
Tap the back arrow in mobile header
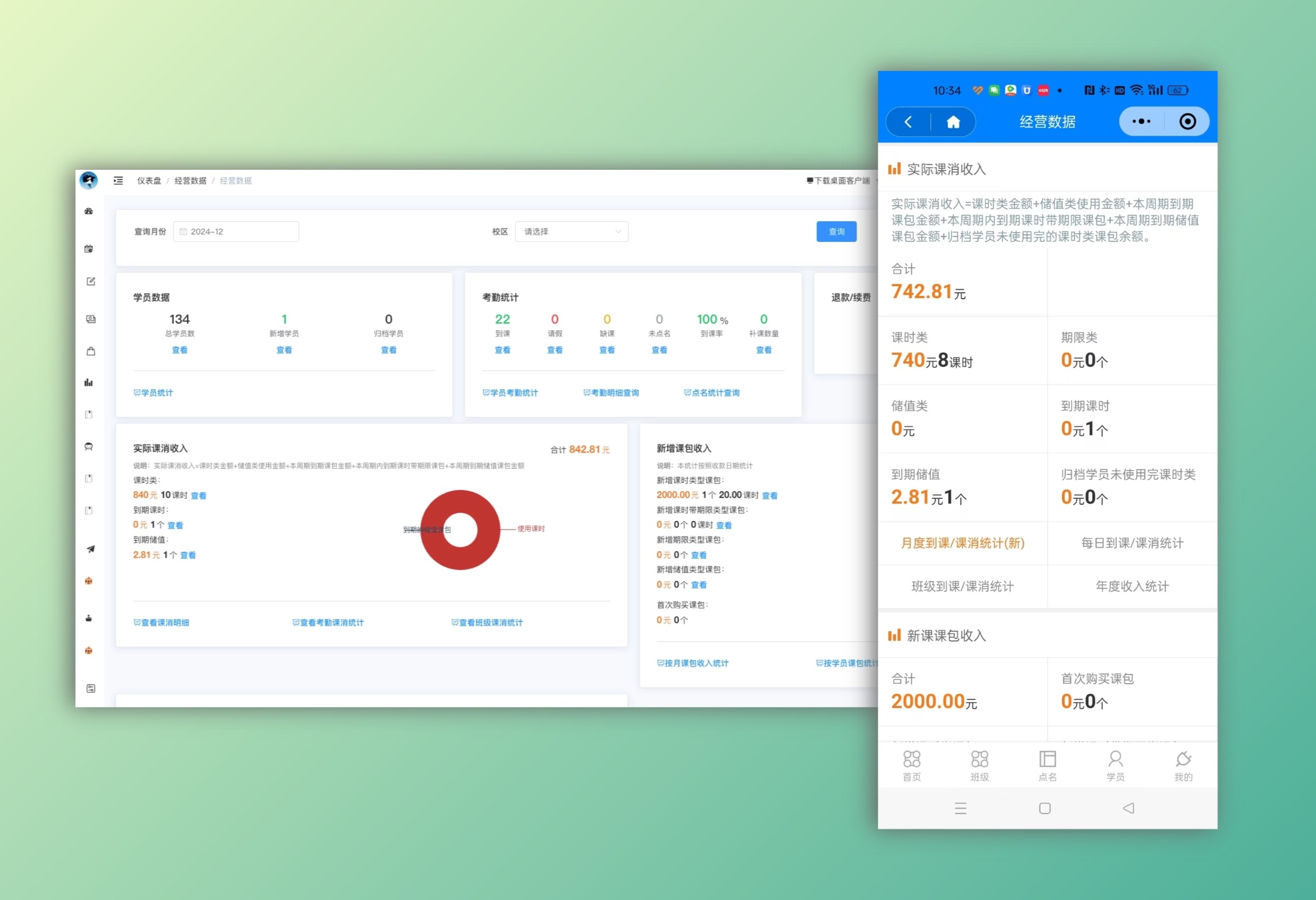pyautogui.click(x=909, y=122)
